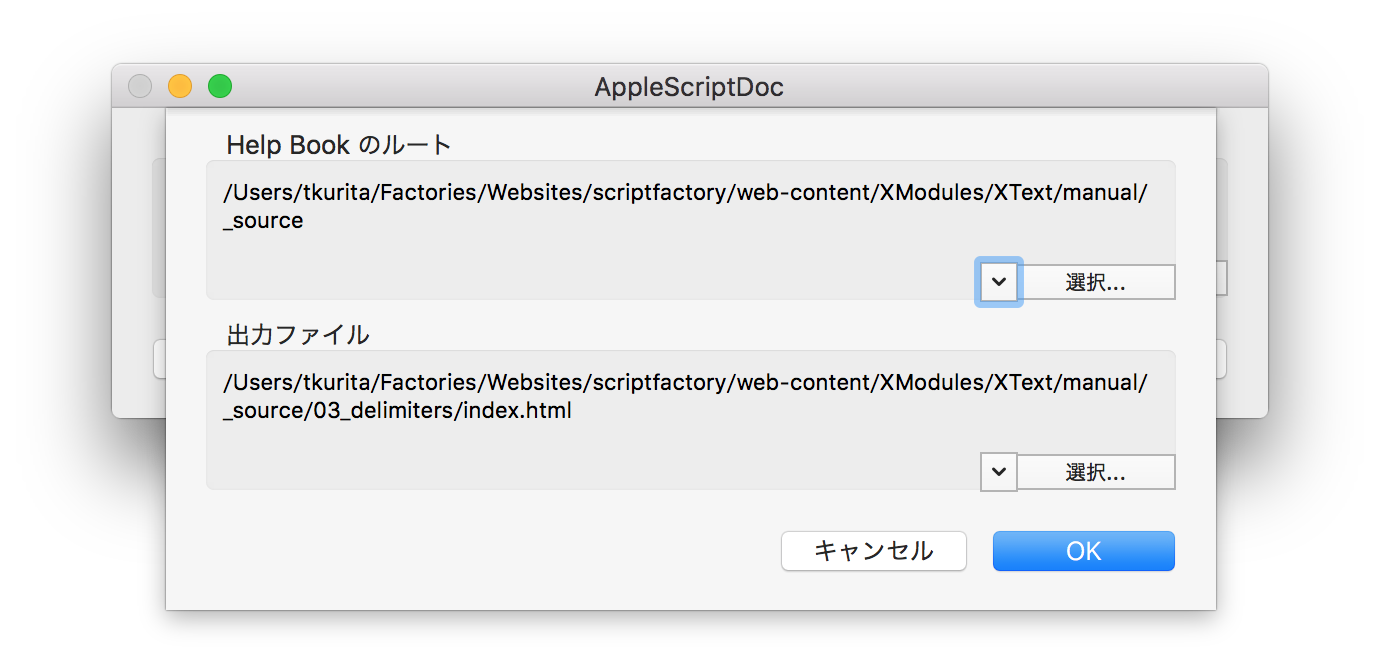Click the Help Book のルート label
1380x652 pixels.
pos(339,145)
